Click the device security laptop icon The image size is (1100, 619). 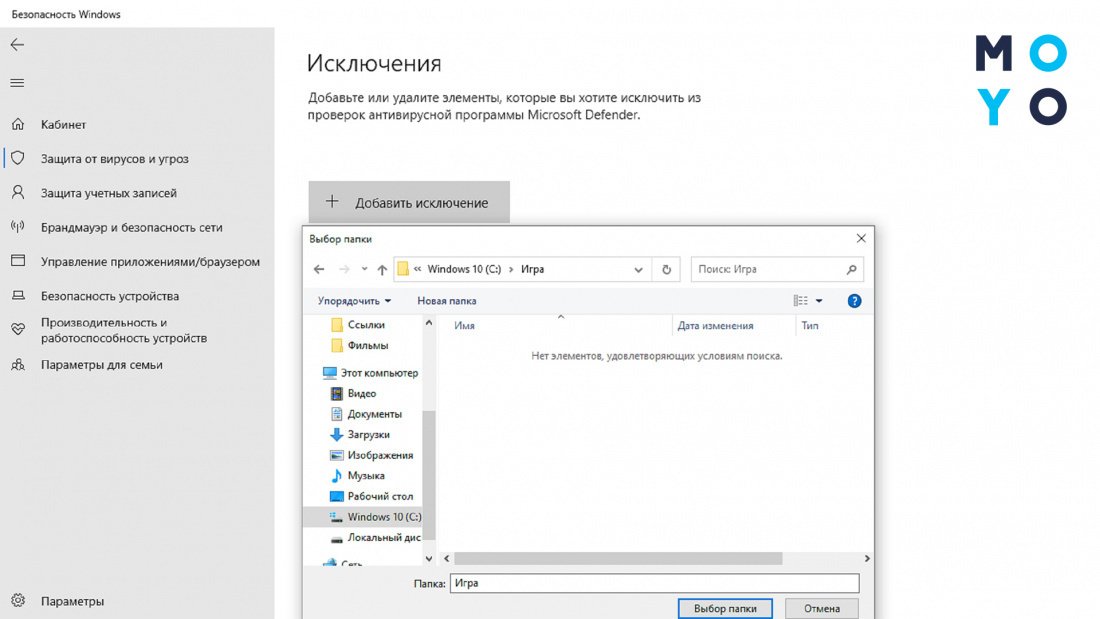coord(18,295)
